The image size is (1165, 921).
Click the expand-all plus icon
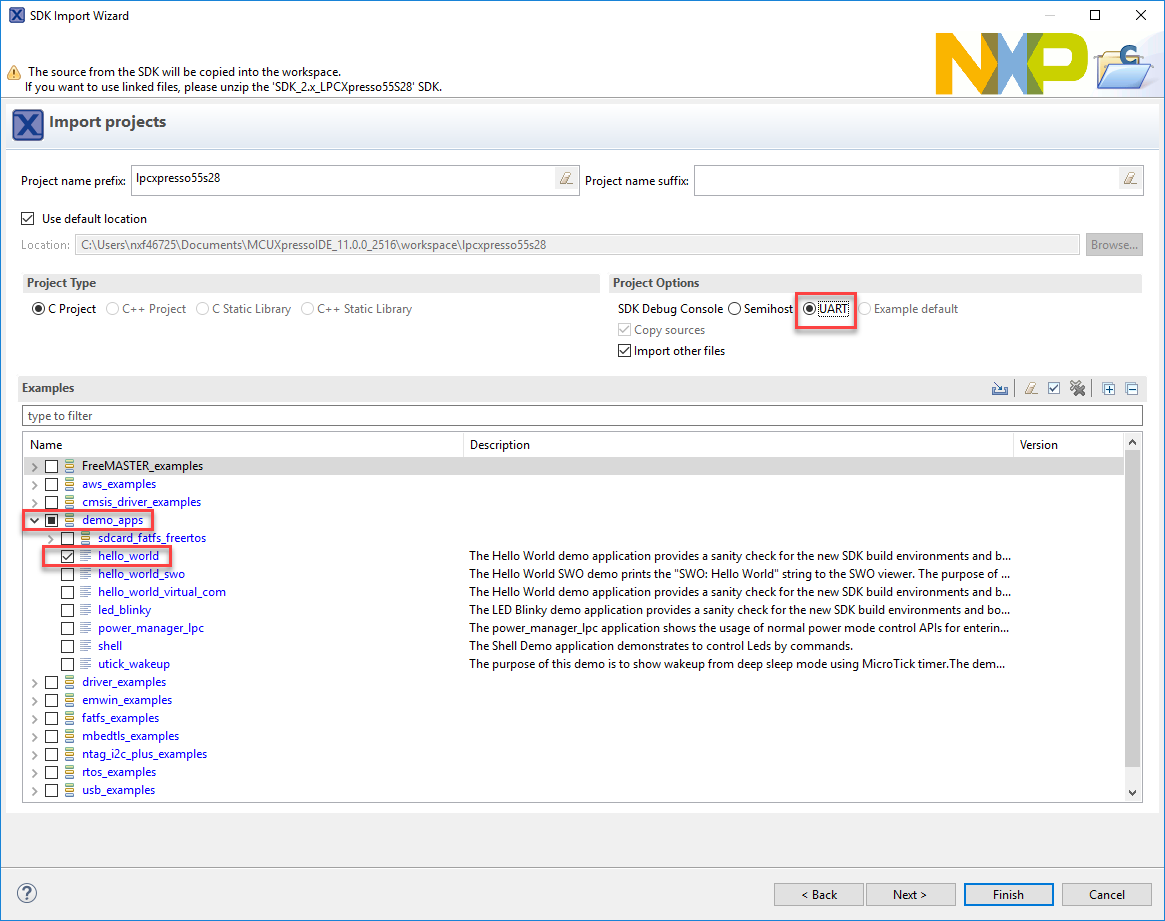click(x=1108, y=389)
